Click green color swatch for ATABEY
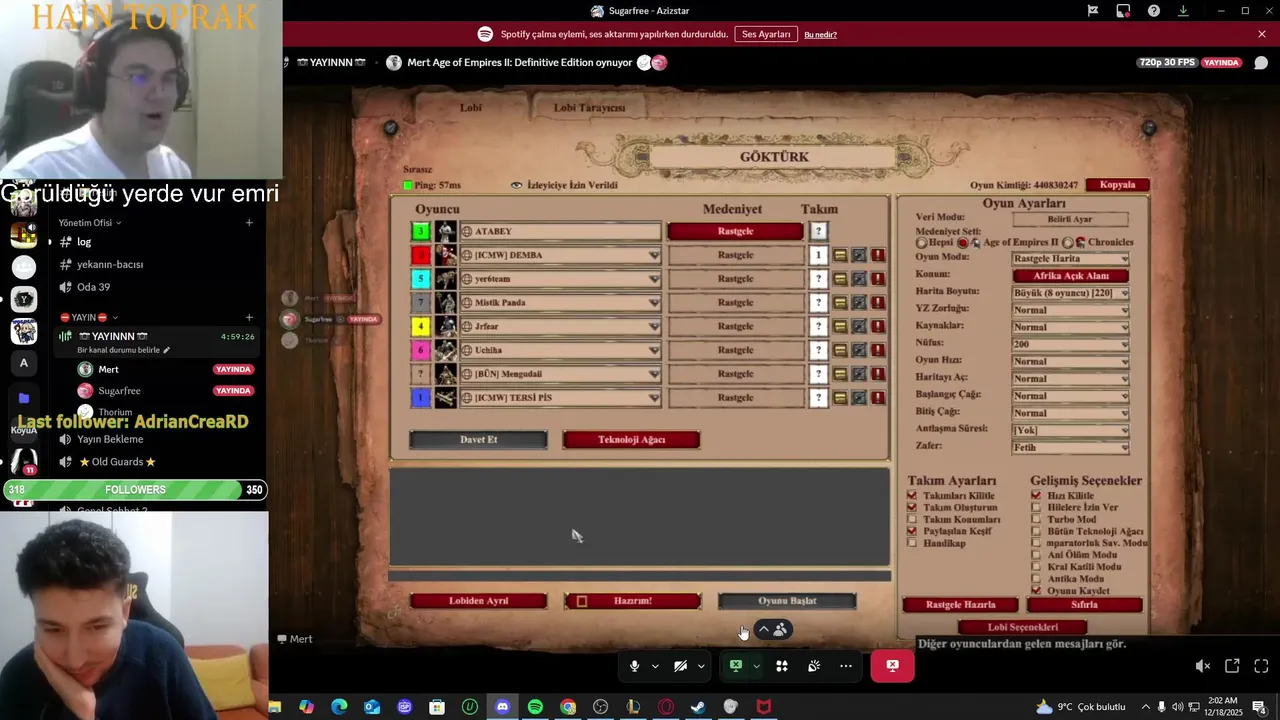This screenshot has width=1280, height=720. point(421,232)
